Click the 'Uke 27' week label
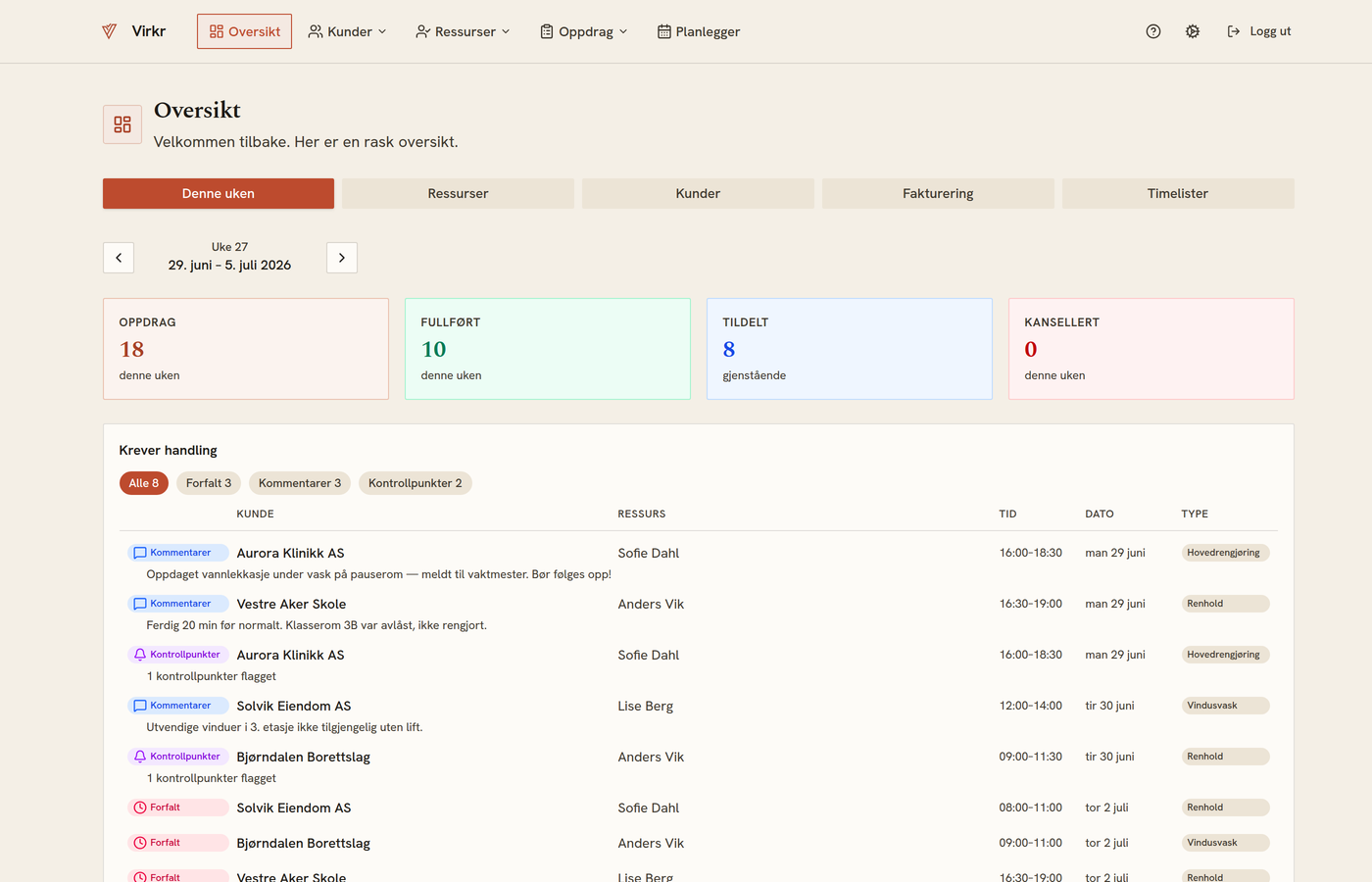This screenshot has height=882, width=1372. 229,247
